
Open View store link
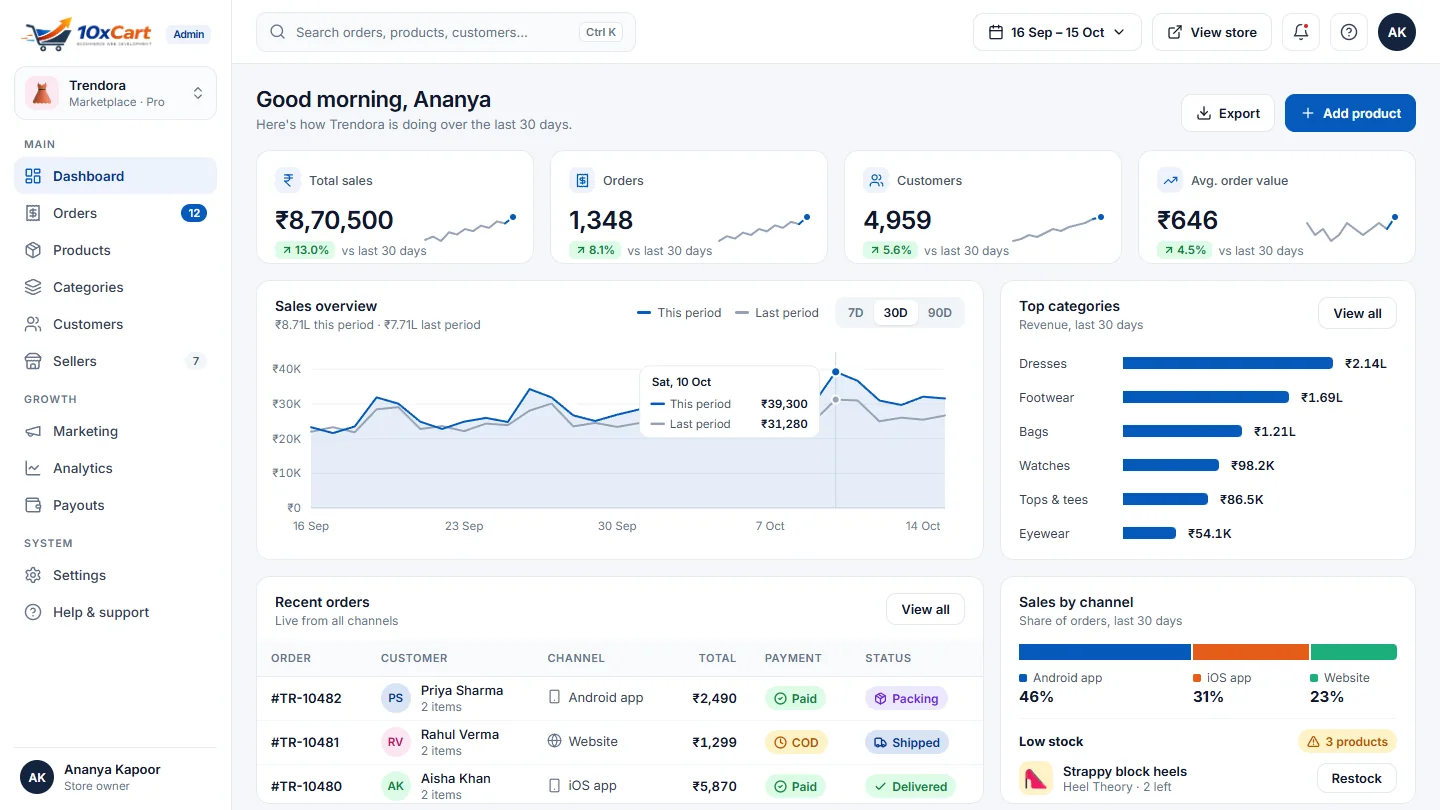(x=1212, y=32)
